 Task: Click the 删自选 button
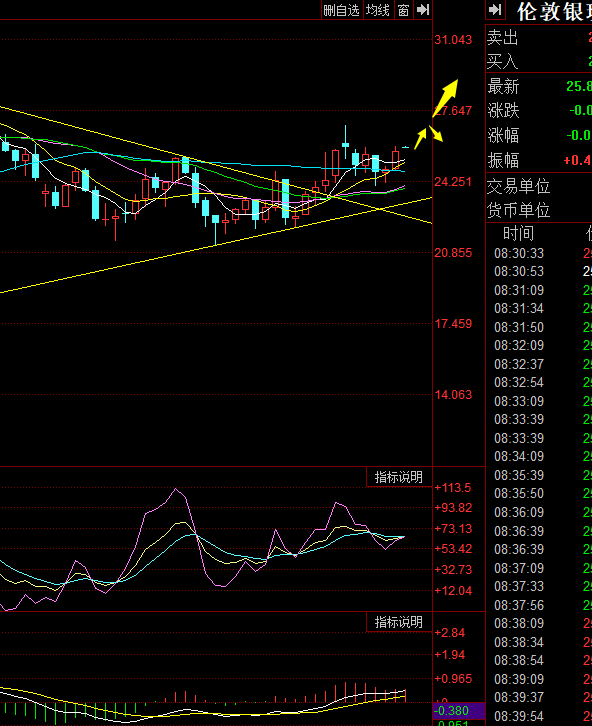(x=341, y=10)
